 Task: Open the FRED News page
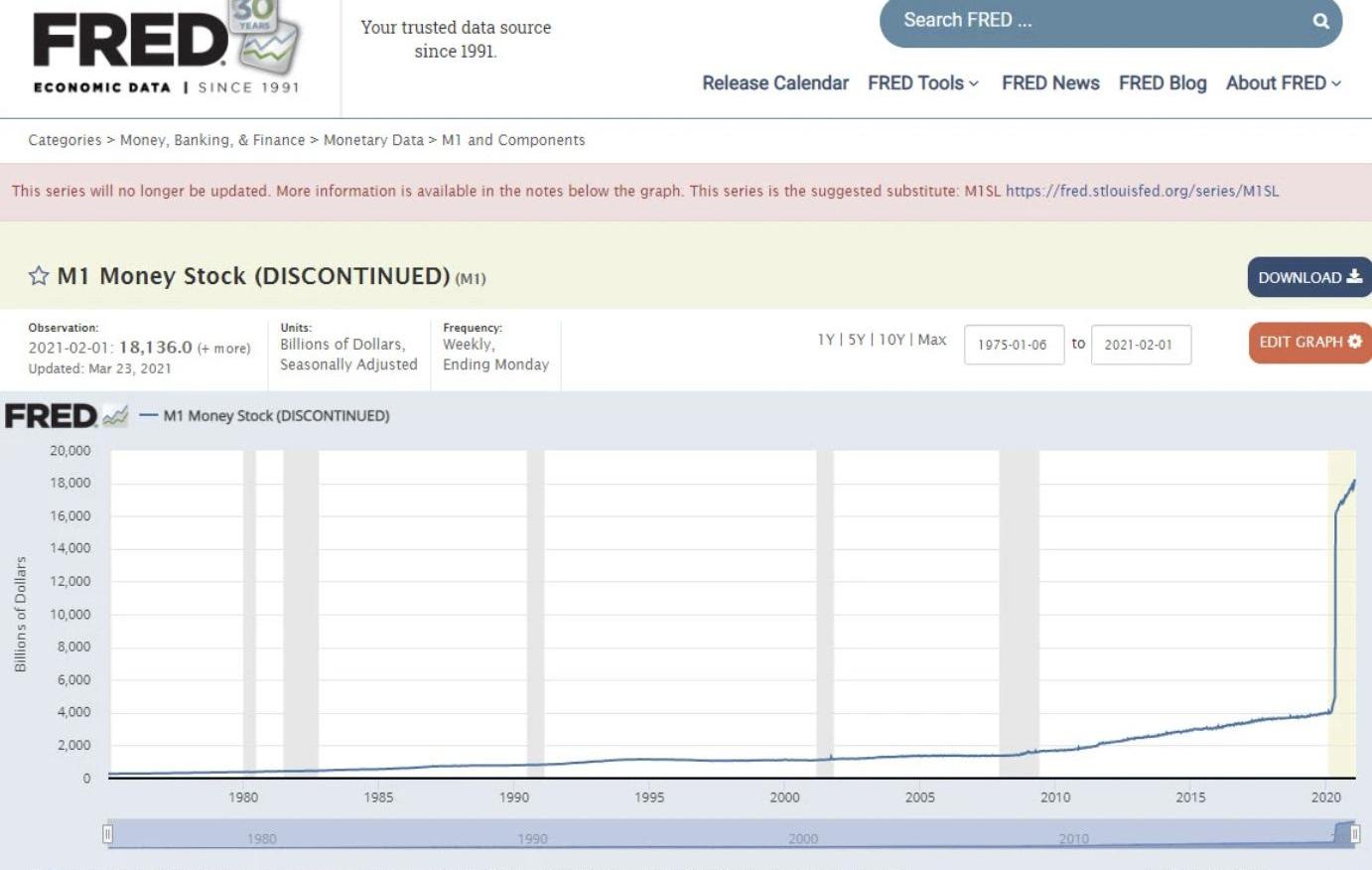1050,83
